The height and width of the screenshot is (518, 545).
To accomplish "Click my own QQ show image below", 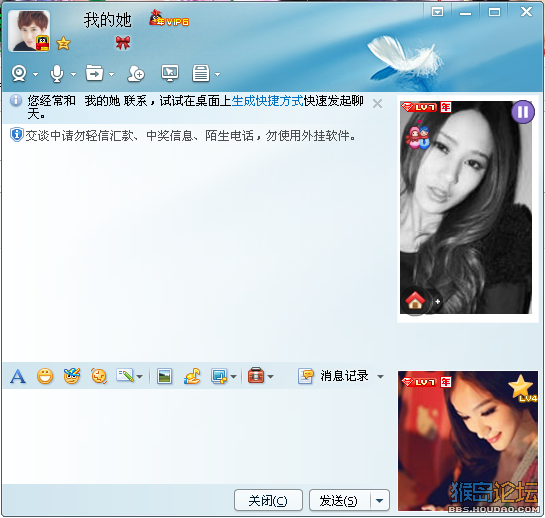I will tap(468, 442).
